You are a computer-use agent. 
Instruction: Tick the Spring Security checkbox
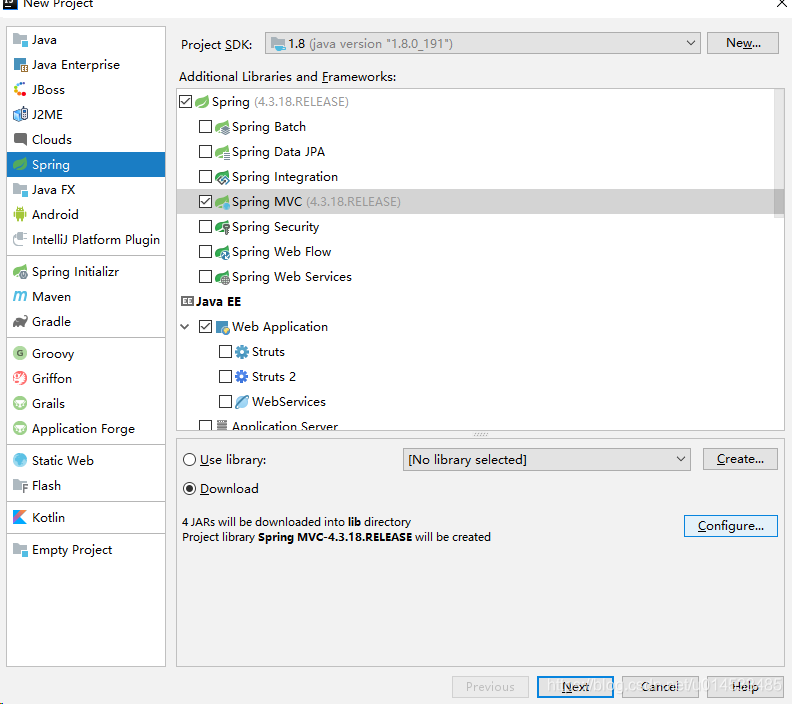(205, 226)
